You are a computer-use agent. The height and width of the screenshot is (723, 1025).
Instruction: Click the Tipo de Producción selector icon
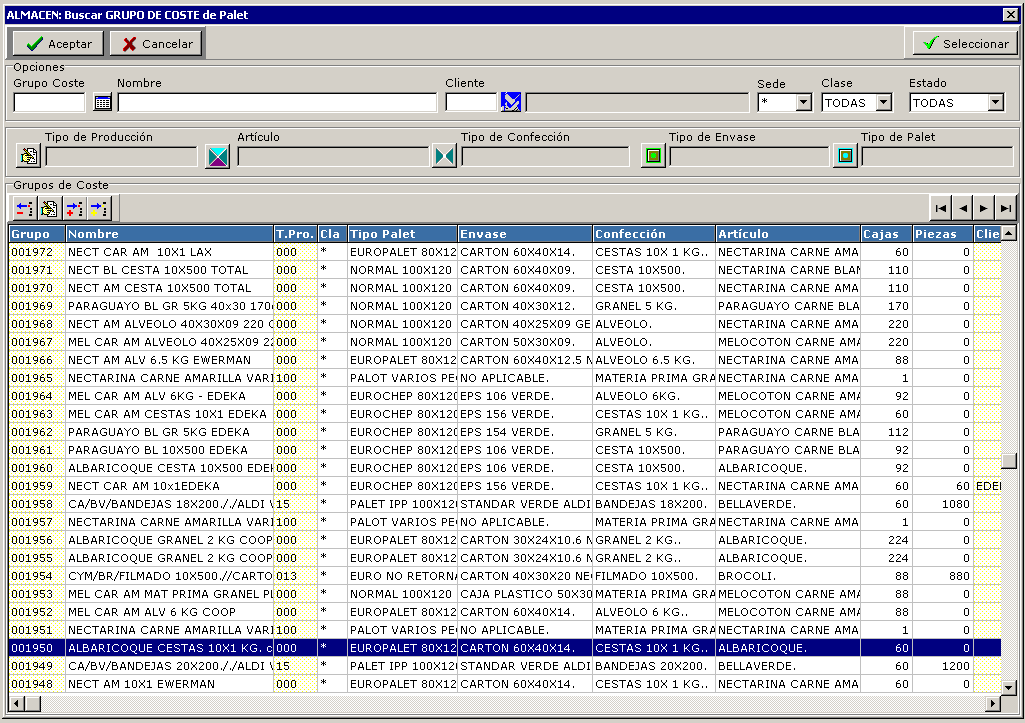[28, 156]
